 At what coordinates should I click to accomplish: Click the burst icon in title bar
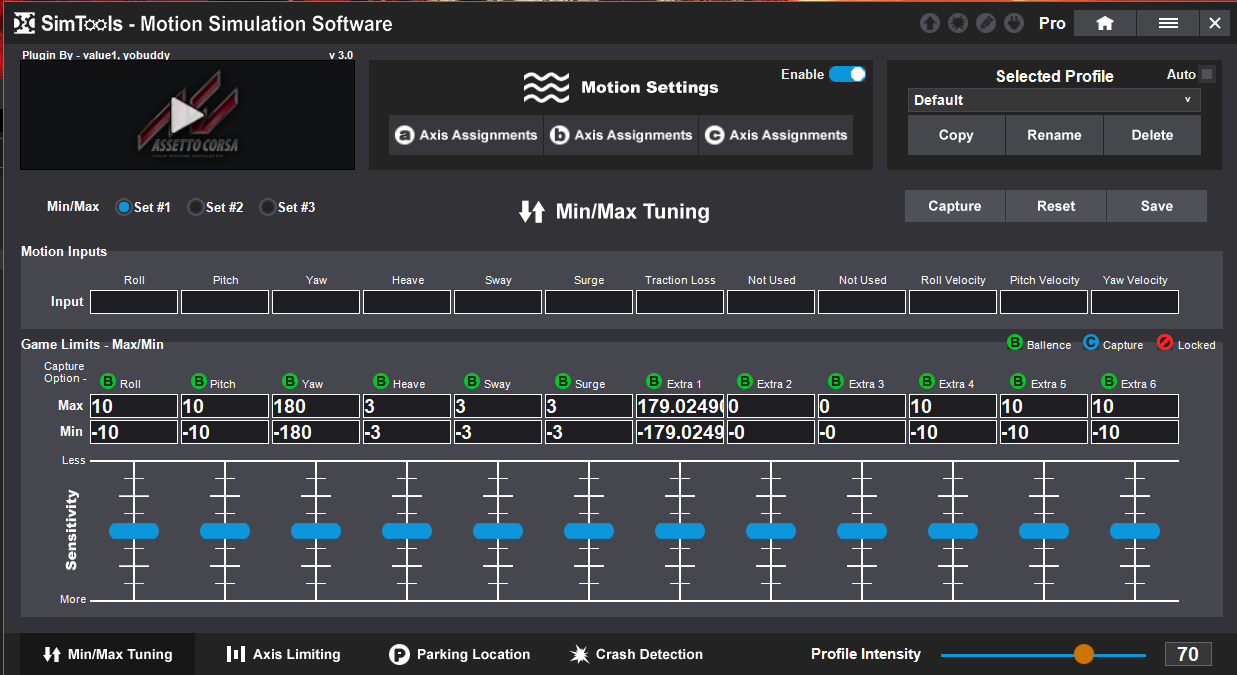pyautogui.click(x=958, y=23)
